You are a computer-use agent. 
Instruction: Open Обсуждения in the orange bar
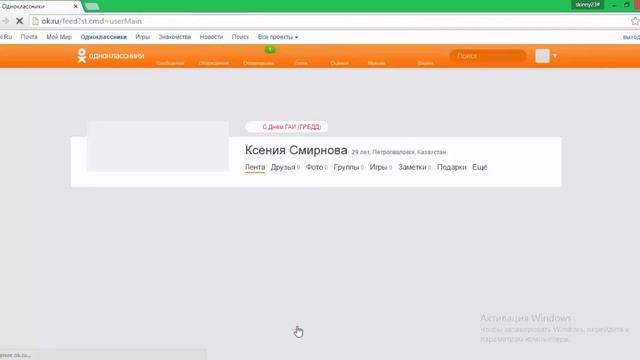[213, 63]
